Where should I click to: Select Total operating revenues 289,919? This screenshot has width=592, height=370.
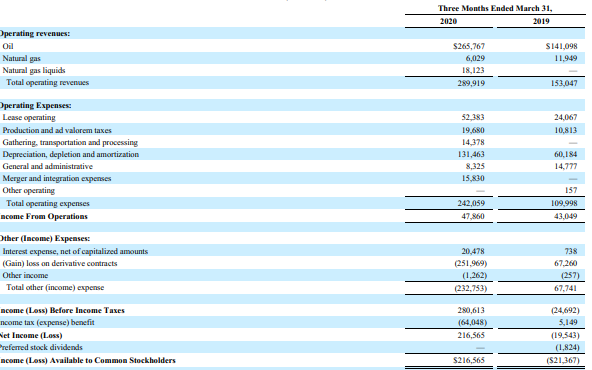pyautogui.click(x=471, y=83)
